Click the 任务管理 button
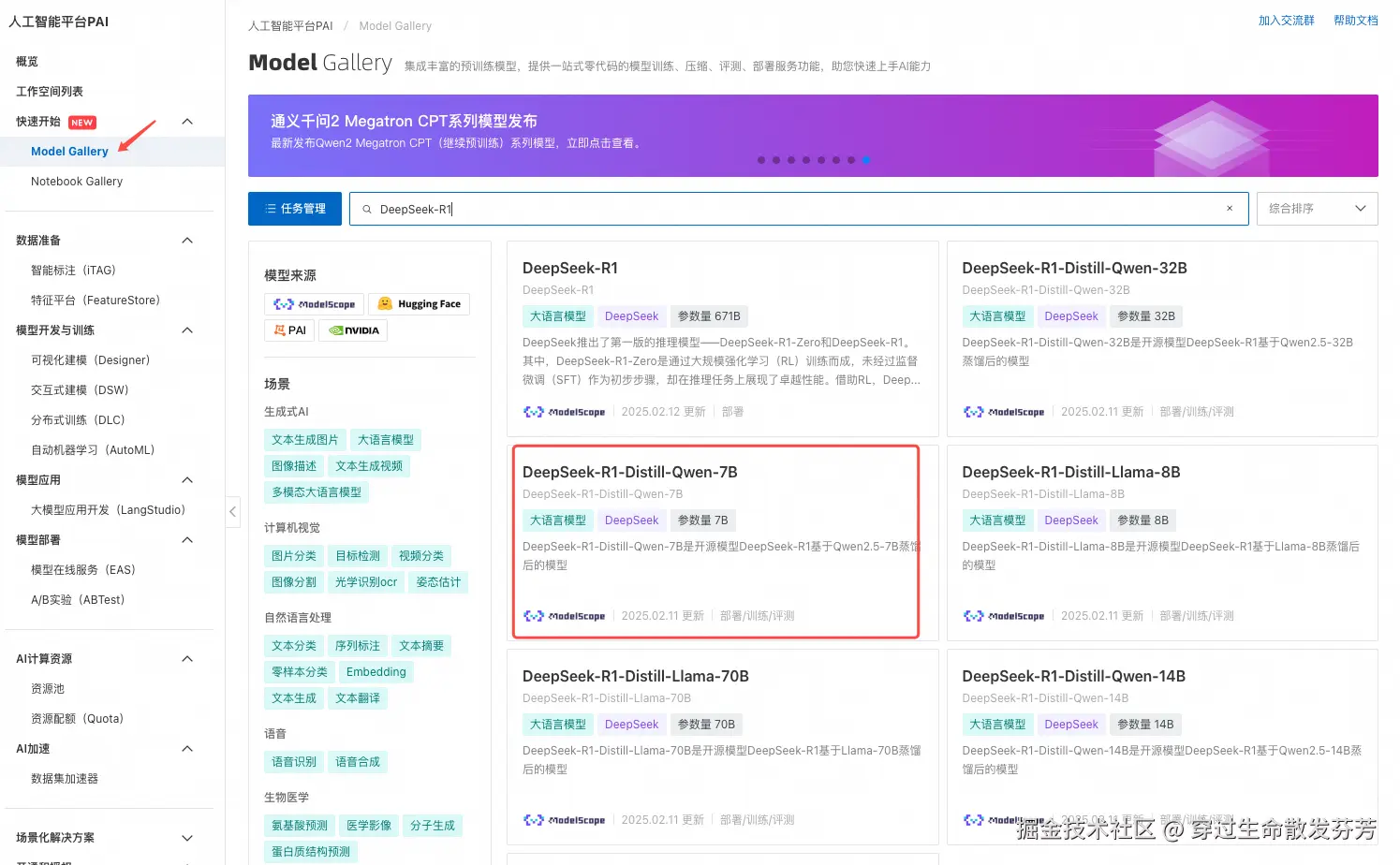 [x=295, y=209]
